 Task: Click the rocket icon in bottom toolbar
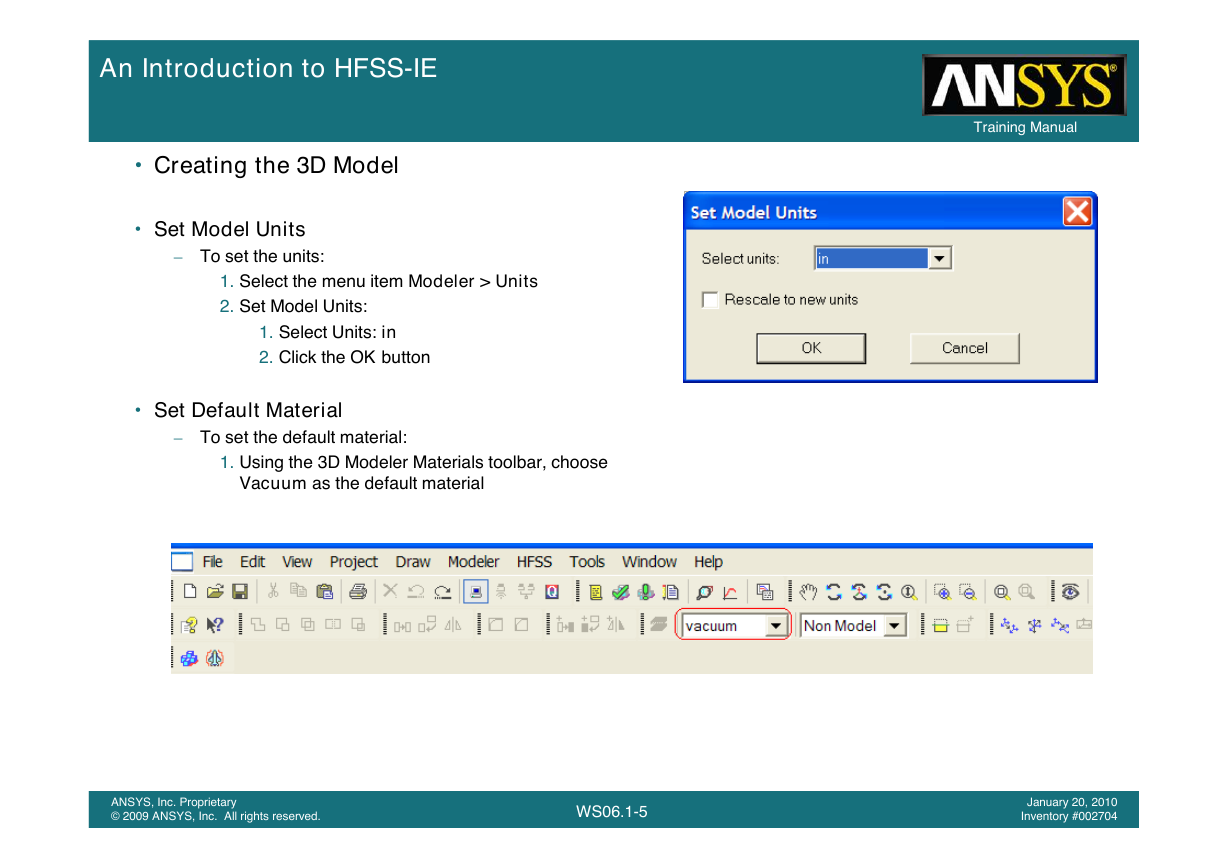pos(215,658)
